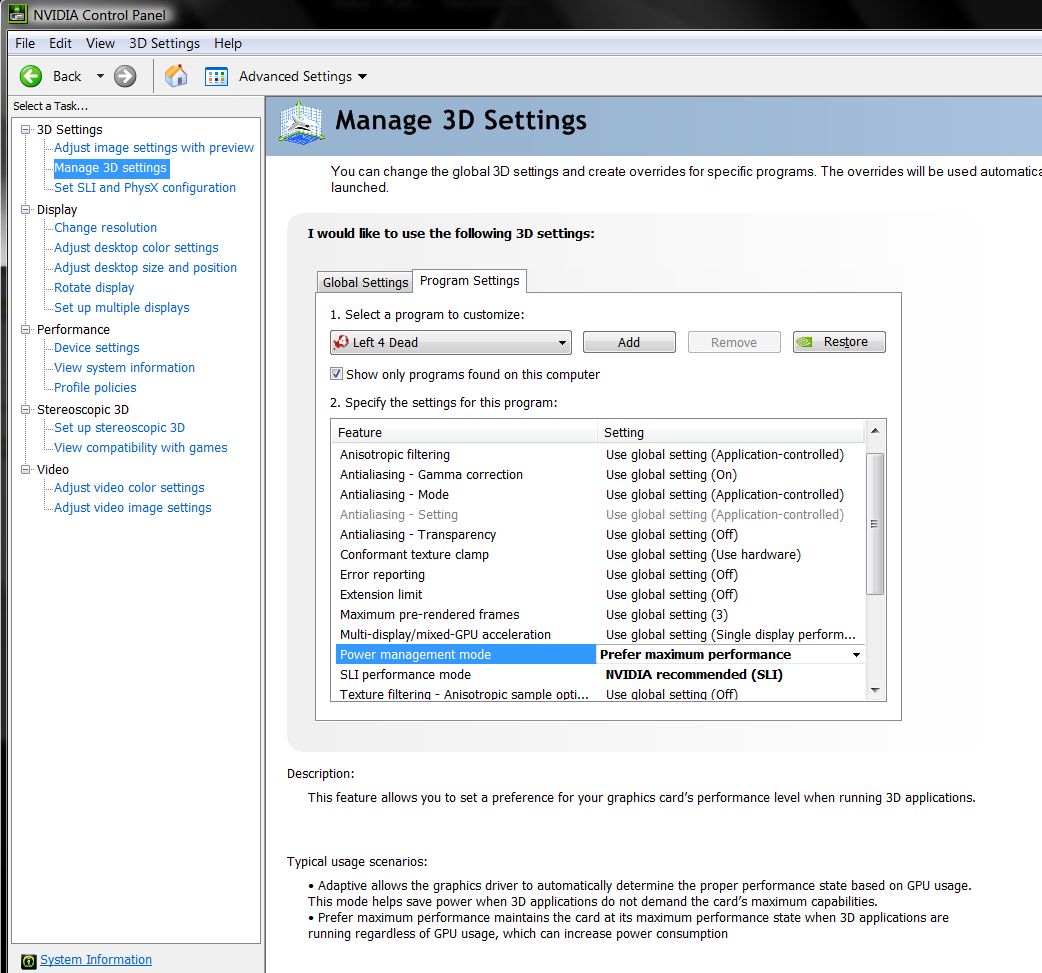1042x973 pixels.
Task: Collapse the 3D Settings tree node
Action: click(x=26, y=130)
